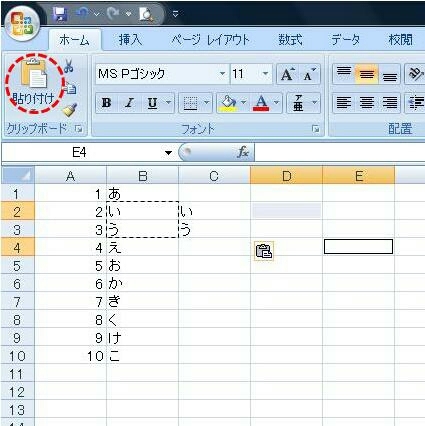This screenshot has width=425, height=426.
Task: Toggle Align Text Right
Action: (x=389, y=103)
